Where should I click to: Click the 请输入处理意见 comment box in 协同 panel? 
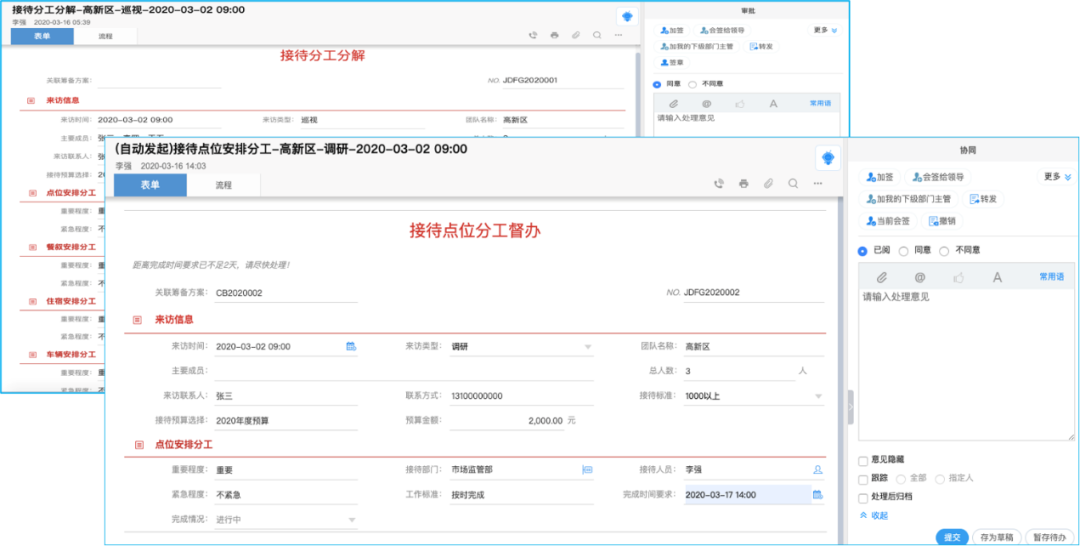click(966, 365)
